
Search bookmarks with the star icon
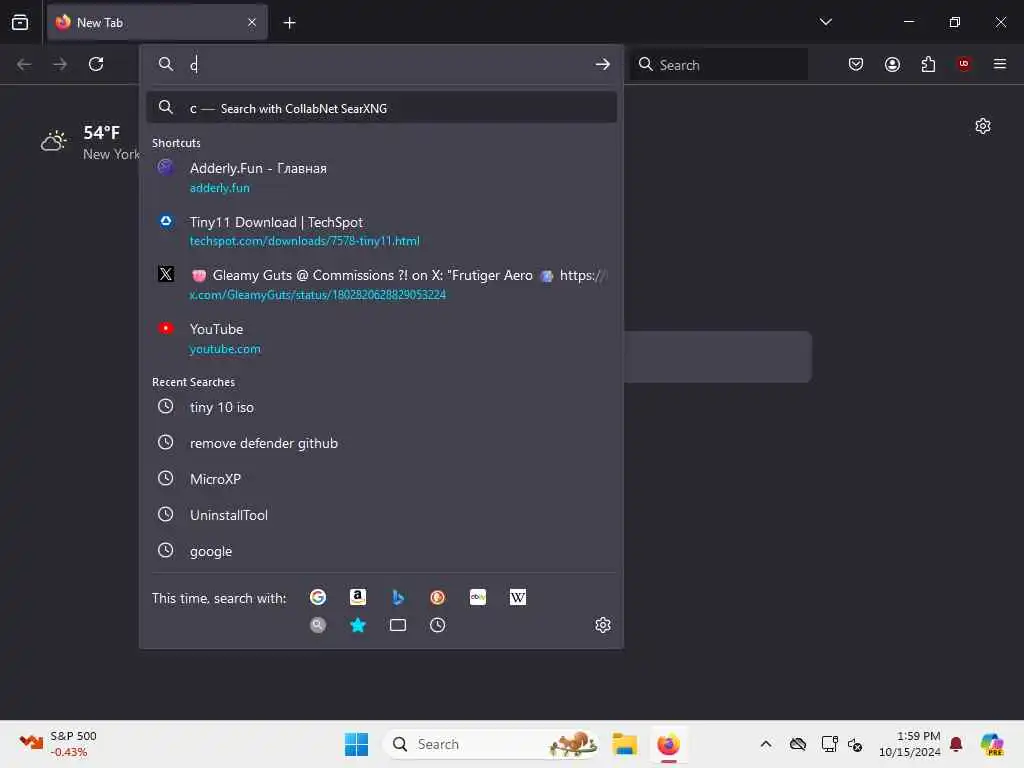pos(358,625)
